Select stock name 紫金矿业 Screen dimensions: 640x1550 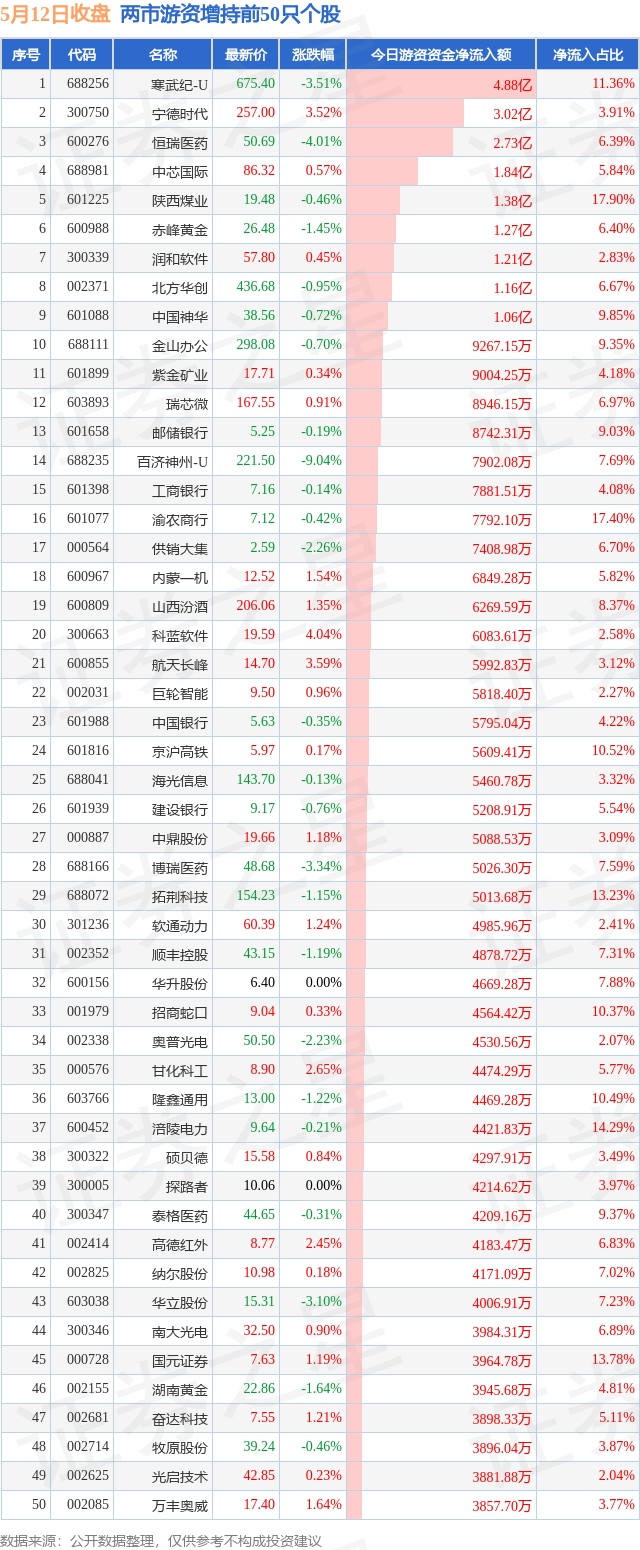(x=179, y=374)
